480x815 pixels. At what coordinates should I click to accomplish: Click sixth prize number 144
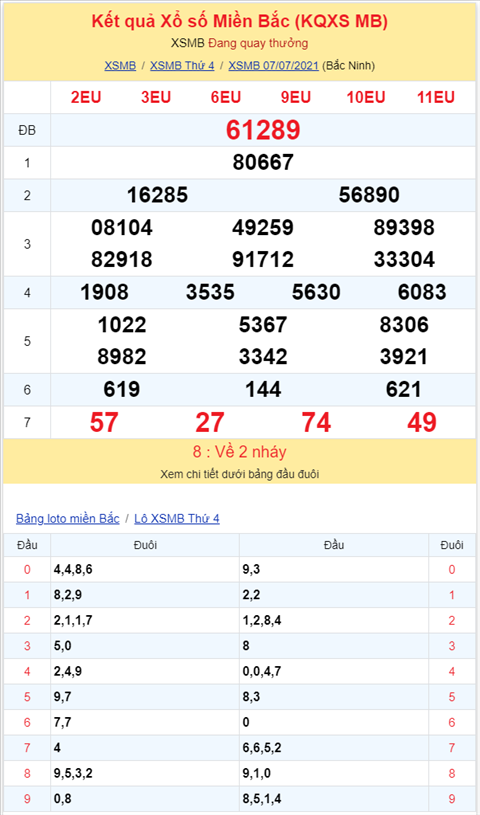(x=263, y=389)
